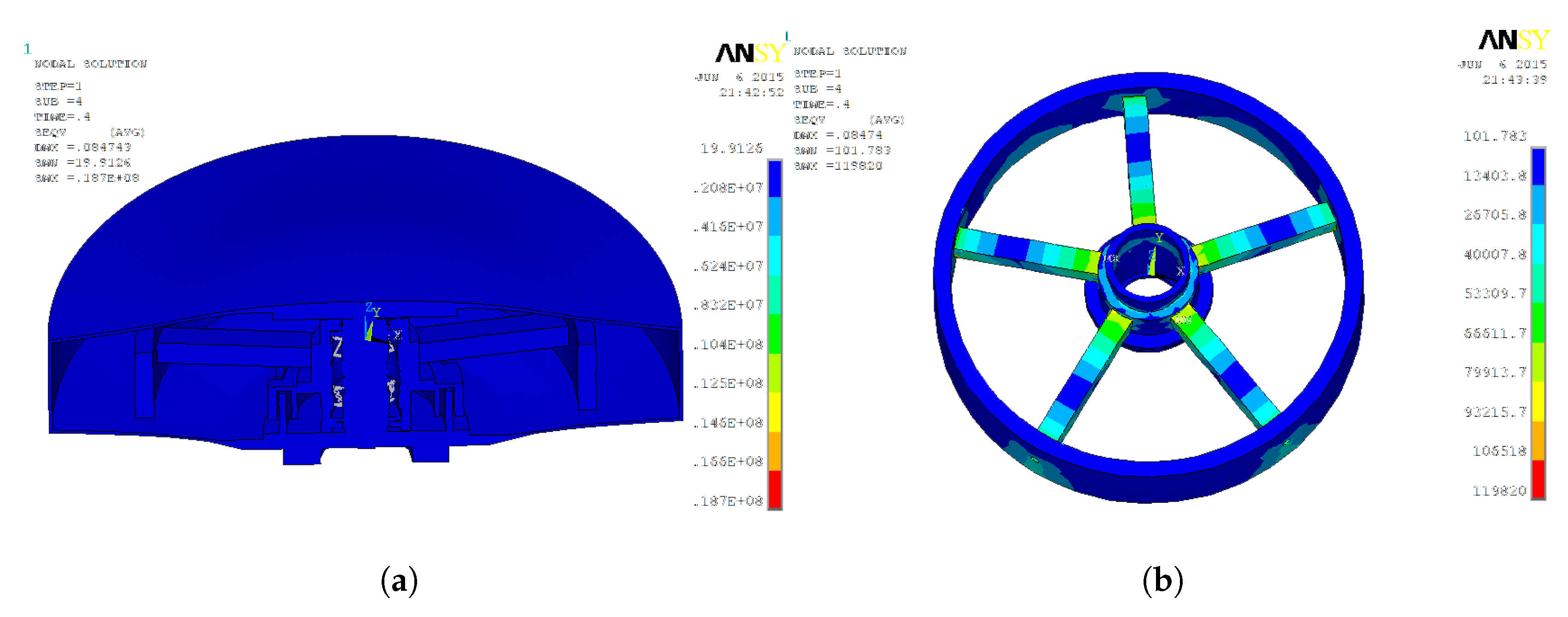
Task: Click the dark blue top swatch of the right legend
Action: [x=1538, y=167]
